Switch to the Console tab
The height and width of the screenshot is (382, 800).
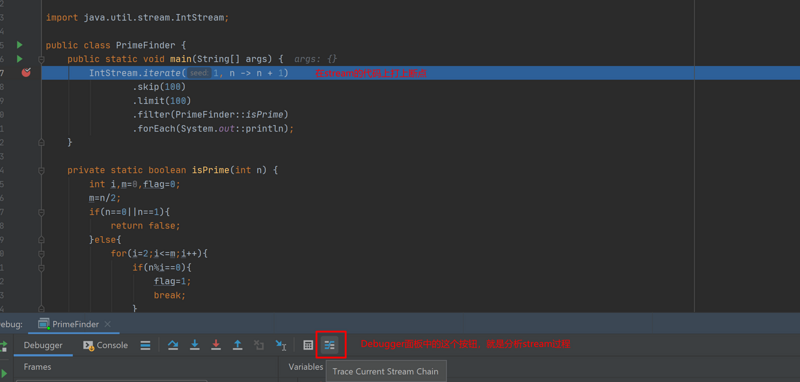[106, 345]
